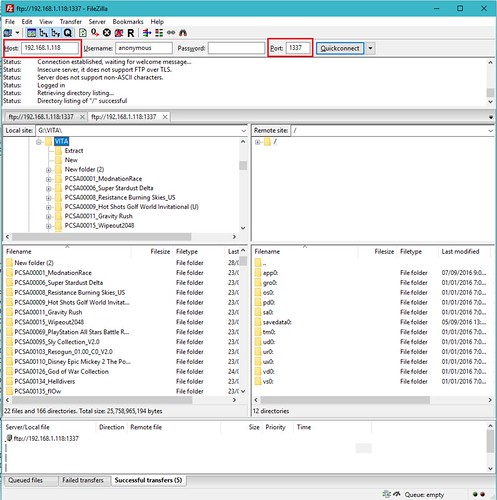The width and height of the screenshot is (497, 500).
Task: Open the File menu
Action: 10,22
